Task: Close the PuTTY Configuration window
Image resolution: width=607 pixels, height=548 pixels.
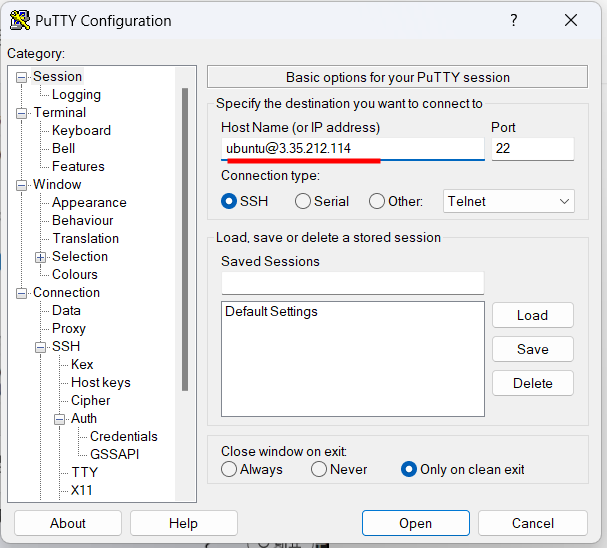Action: pos(571,20)
